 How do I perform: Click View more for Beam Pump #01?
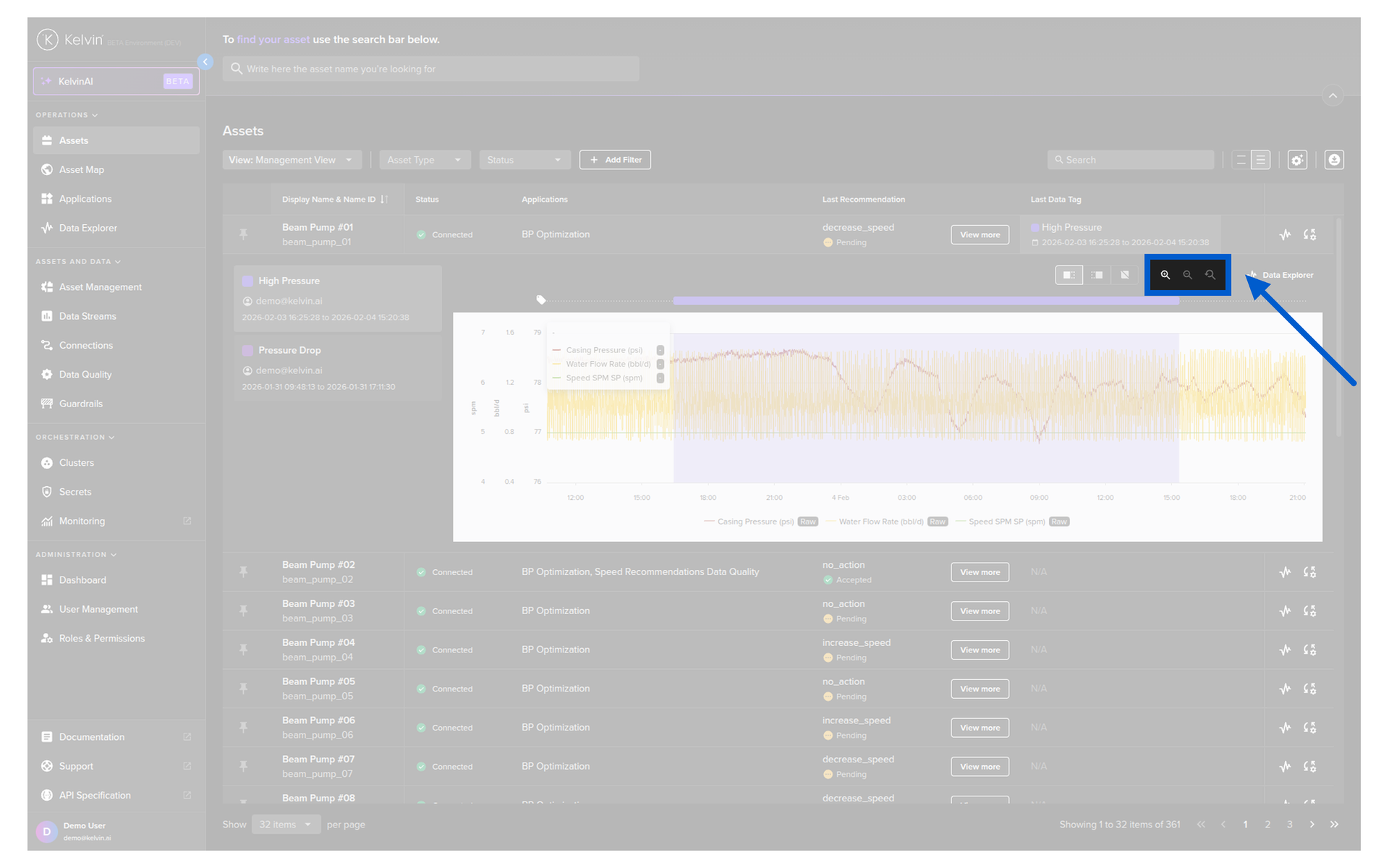point(980,235)
